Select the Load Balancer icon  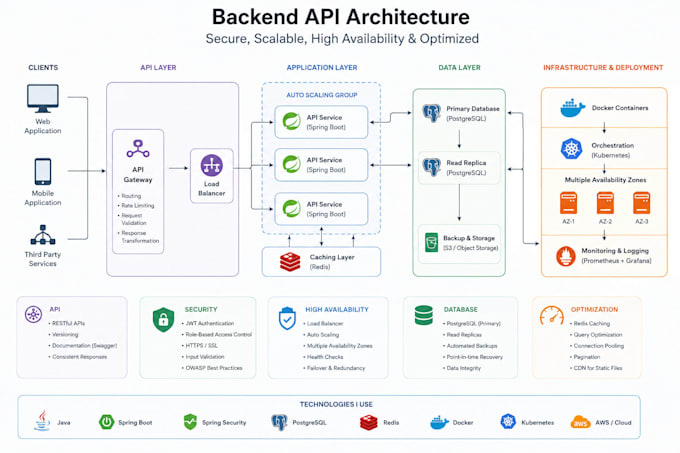tap(212, 165)
